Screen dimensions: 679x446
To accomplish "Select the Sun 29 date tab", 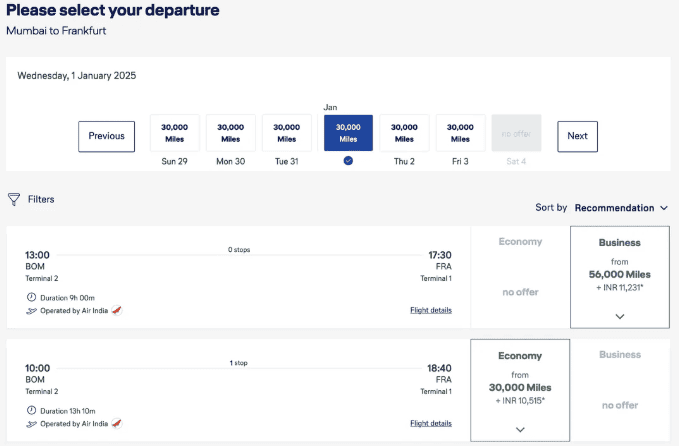I will pos(175,134).
